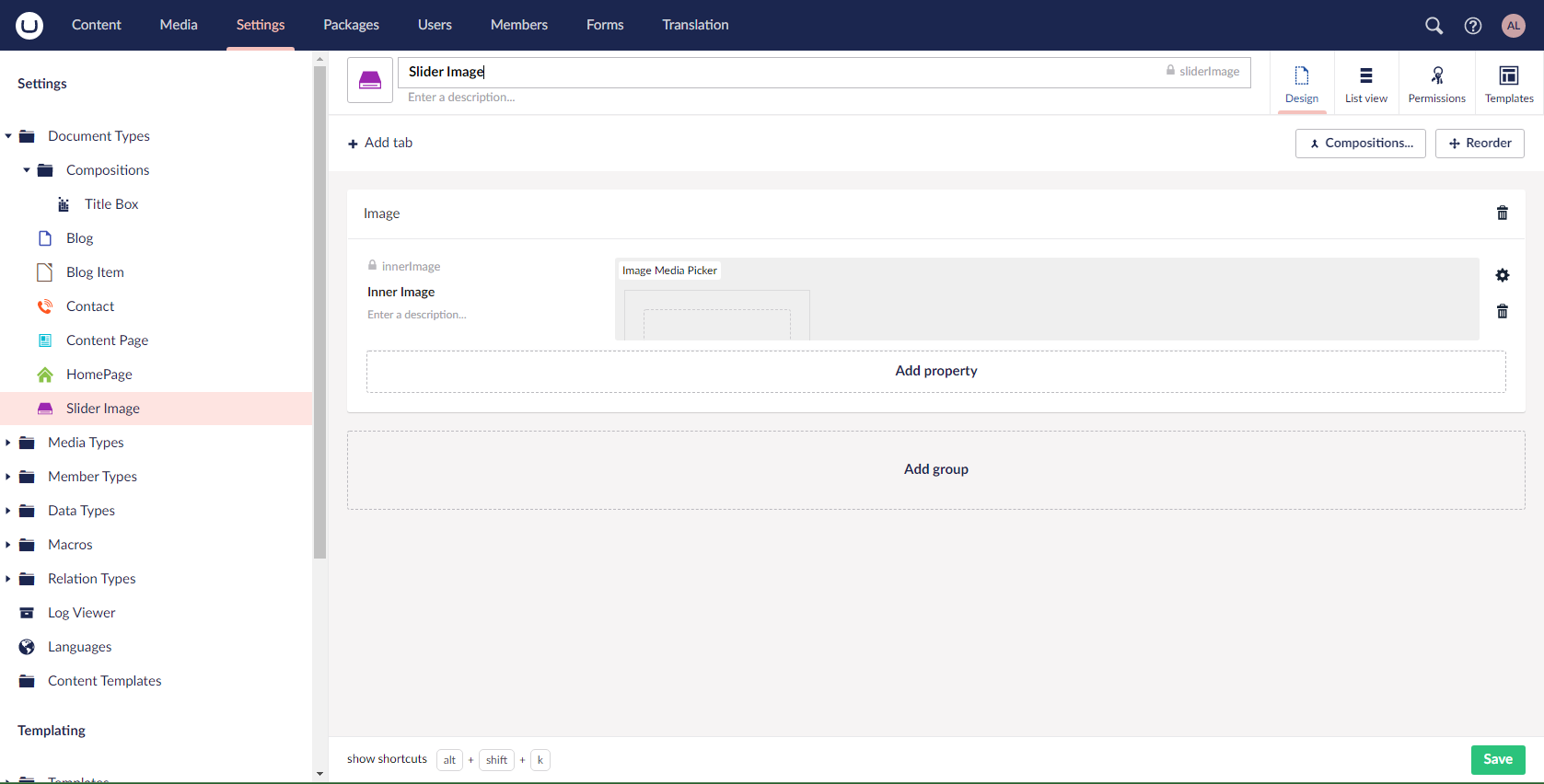This screenshot has width=1544, height=784.
Task: Collapse the Document Types tree node
Action: pos(8,136)
